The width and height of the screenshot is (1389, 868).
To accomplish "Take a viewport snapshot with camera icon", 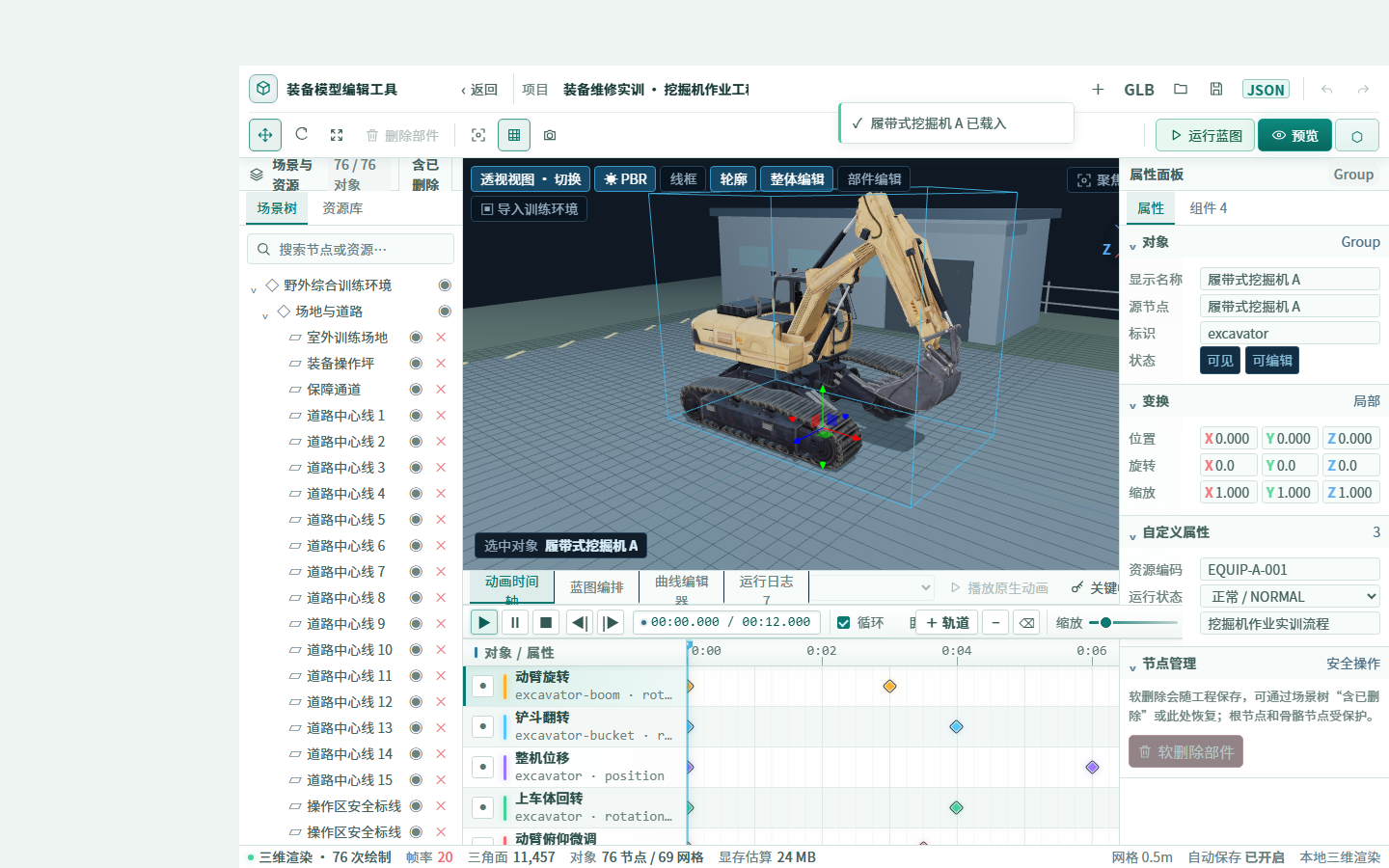I will tap(550, 135).
